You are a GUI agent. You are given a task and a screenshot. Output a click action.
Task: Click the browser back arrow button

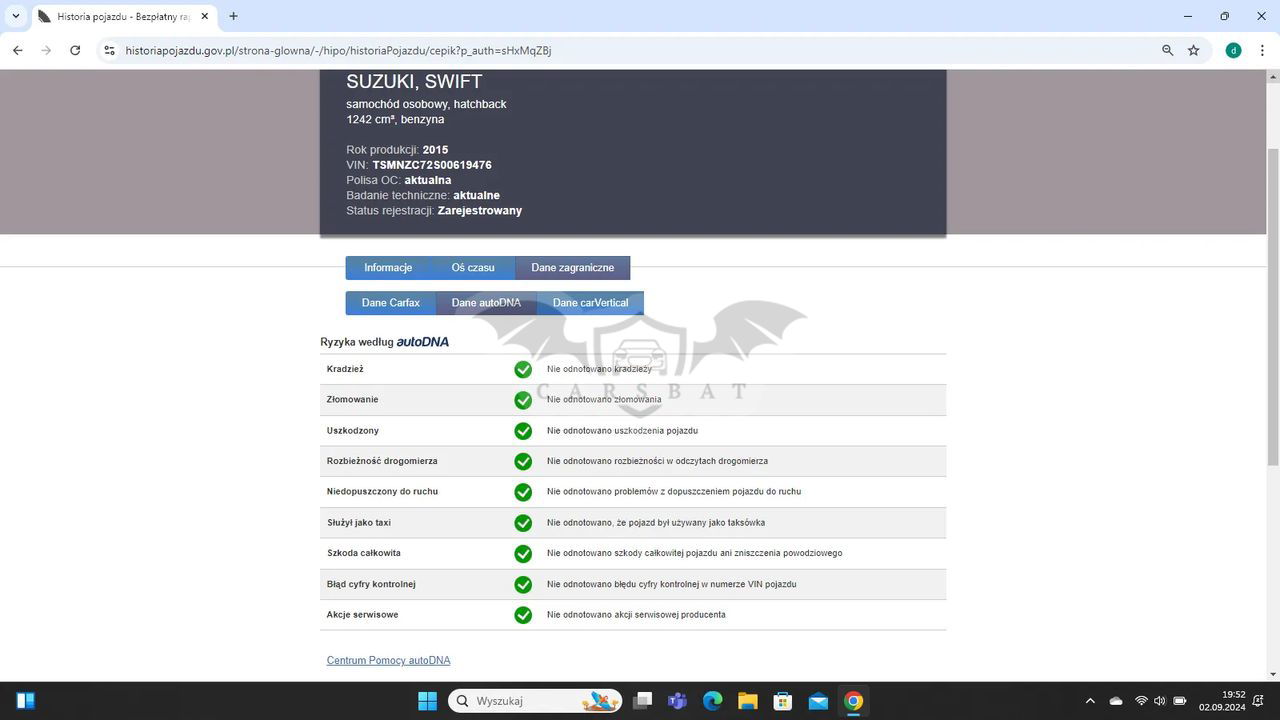pos(18,50)
